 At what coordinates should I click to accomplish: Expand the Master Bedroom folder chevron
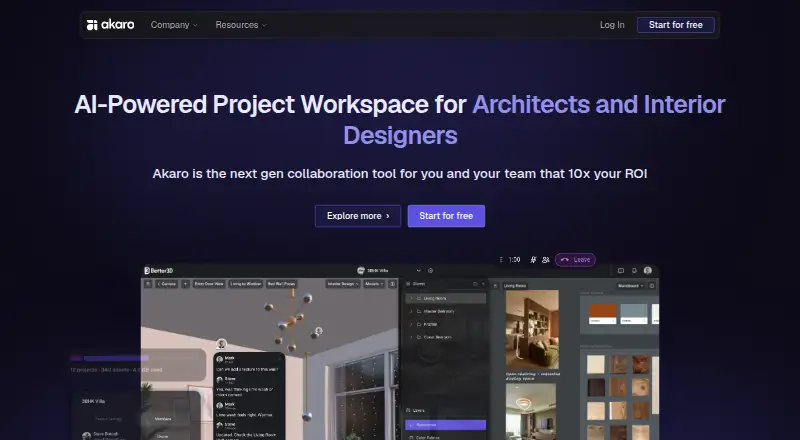(411, 311)
